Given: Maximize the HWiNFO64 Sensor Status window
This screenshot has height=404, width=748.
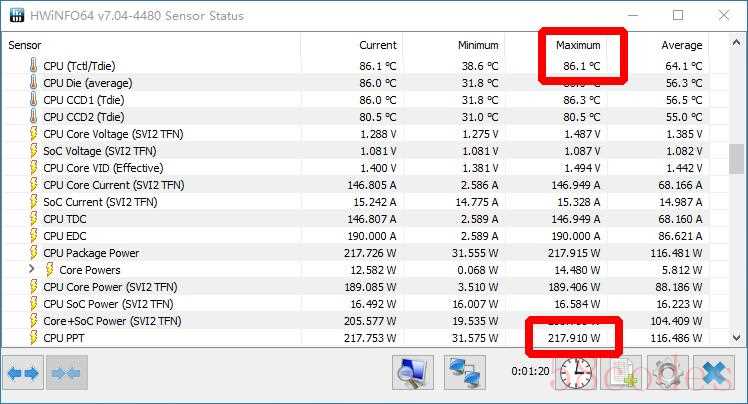Looking at the screenshot, I should click(x=678, y=15).
